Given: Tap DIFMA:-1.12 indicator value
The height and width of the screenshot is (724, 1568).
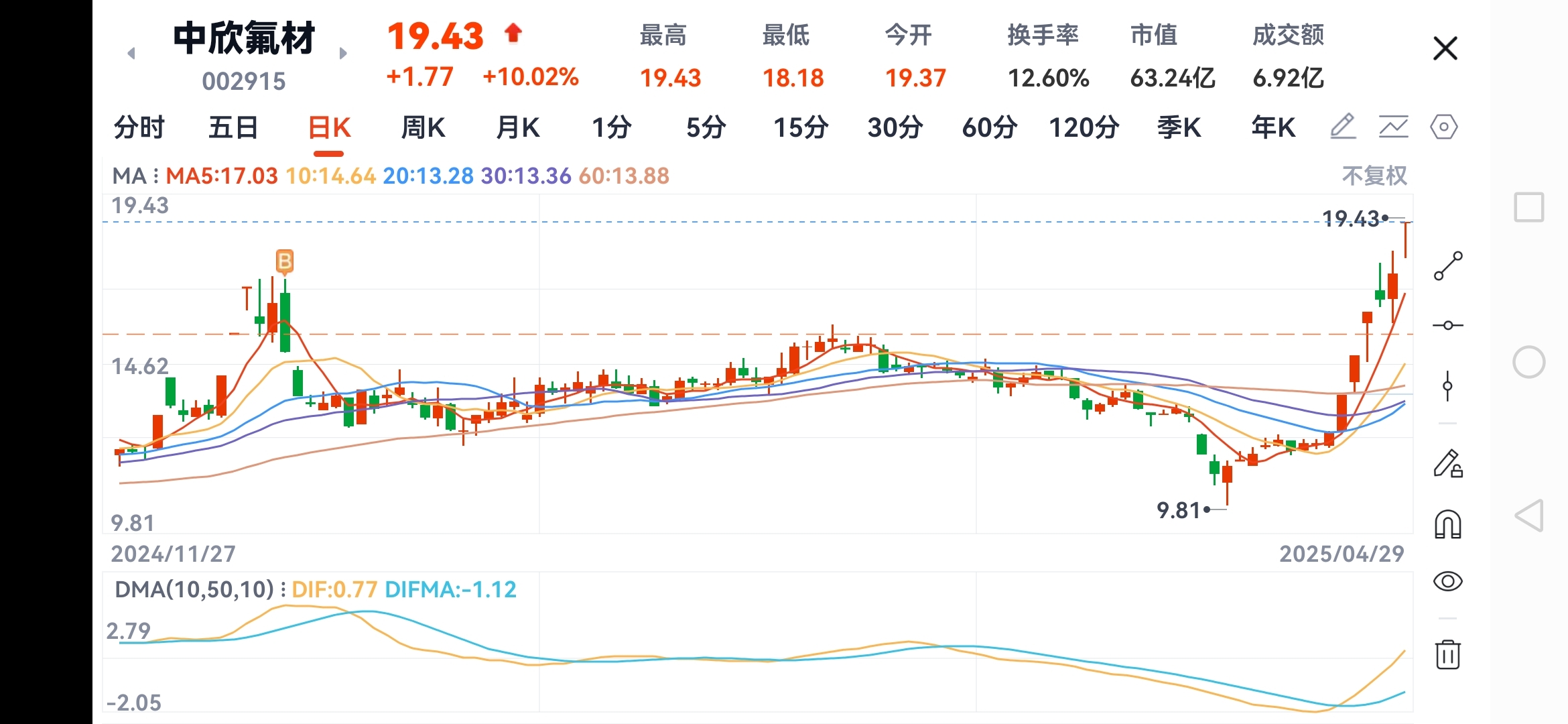Looking at the screenshot, I should point(451,589).
